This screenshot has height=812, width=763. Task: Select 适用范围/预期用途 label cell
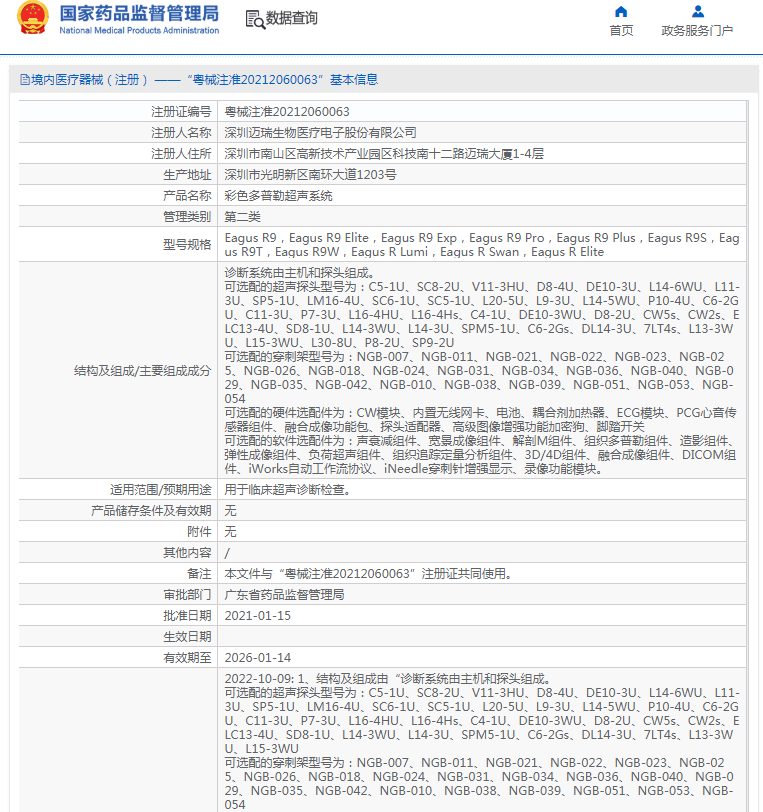118,490
